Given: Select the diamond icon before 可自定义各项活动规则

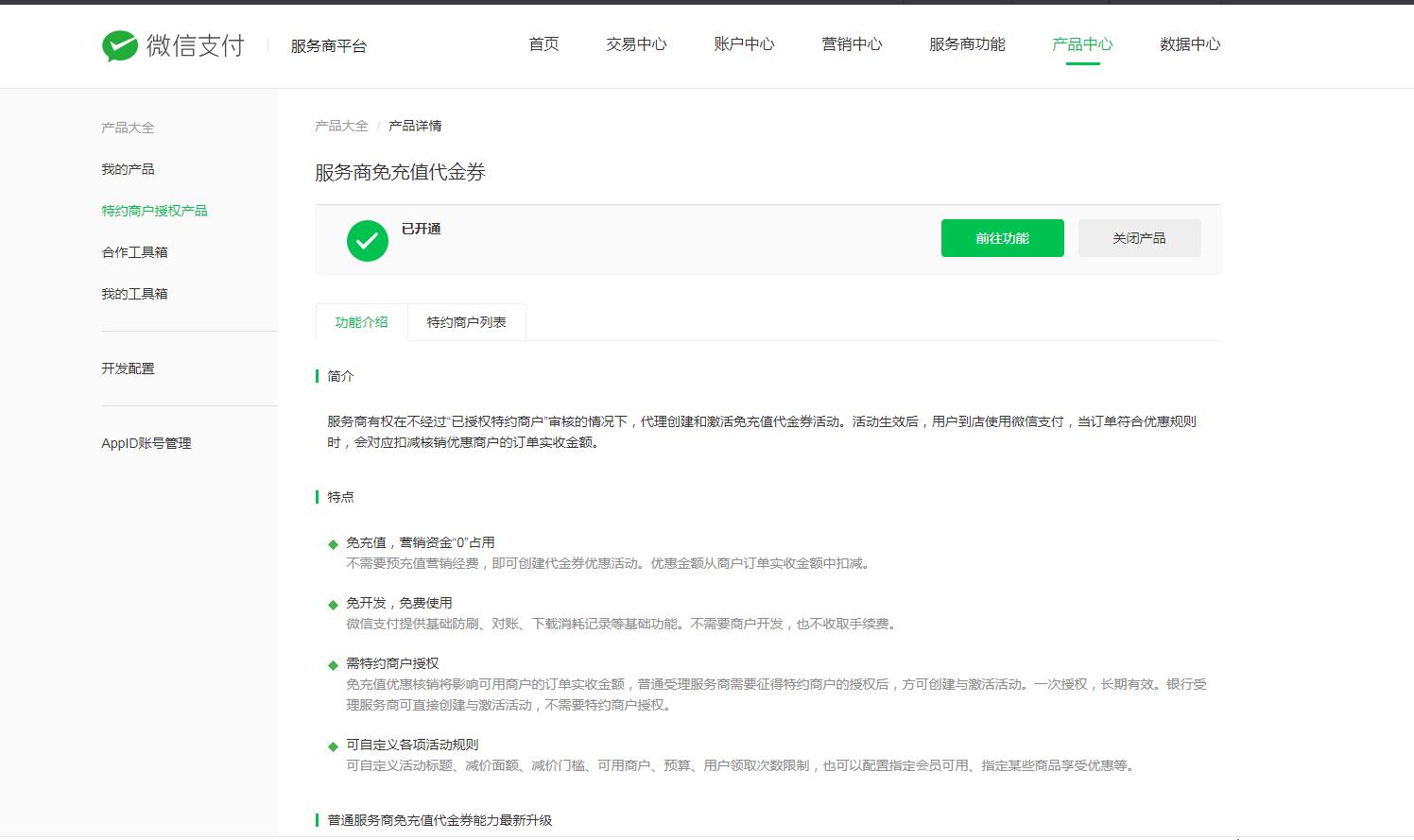Looking at the screenshot, I should click(333, 745).
